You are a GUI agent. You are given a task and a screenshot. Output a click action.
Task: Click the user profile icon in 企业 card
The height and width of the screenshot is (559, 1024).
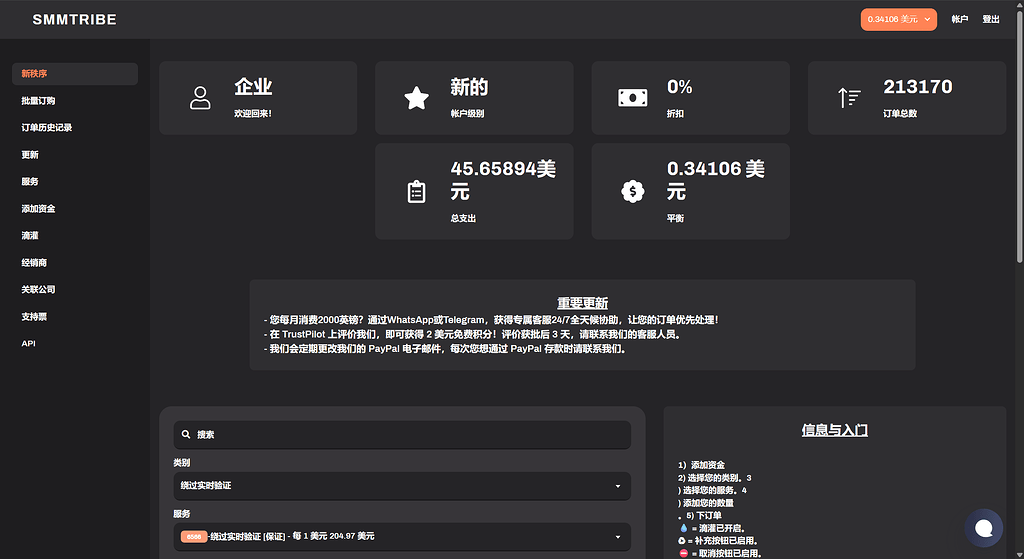pyautogui.click(x=200, y=98)
